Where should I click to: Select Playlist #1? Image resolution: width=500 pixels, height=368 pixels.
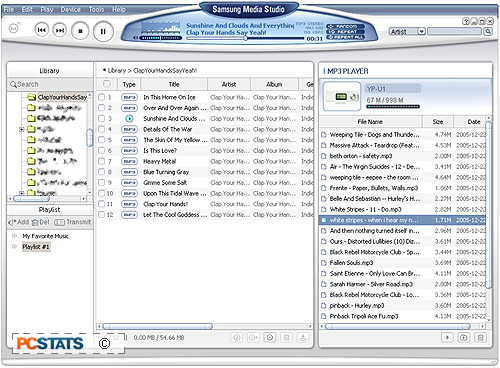36,247
